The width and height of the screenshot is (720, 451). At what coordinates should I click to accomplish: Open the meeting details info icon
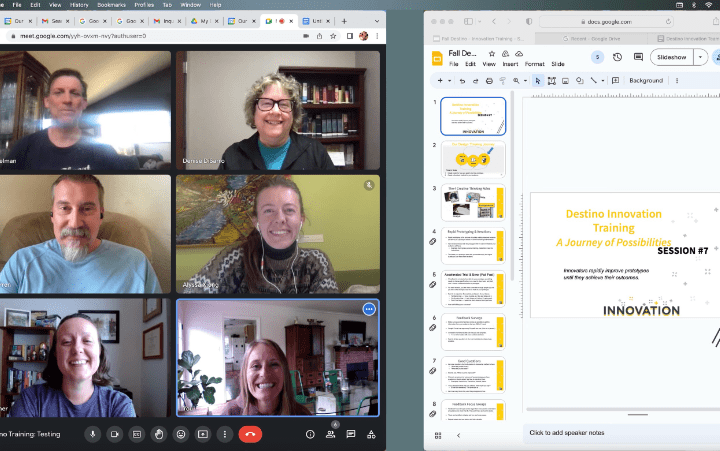(310, 434)
